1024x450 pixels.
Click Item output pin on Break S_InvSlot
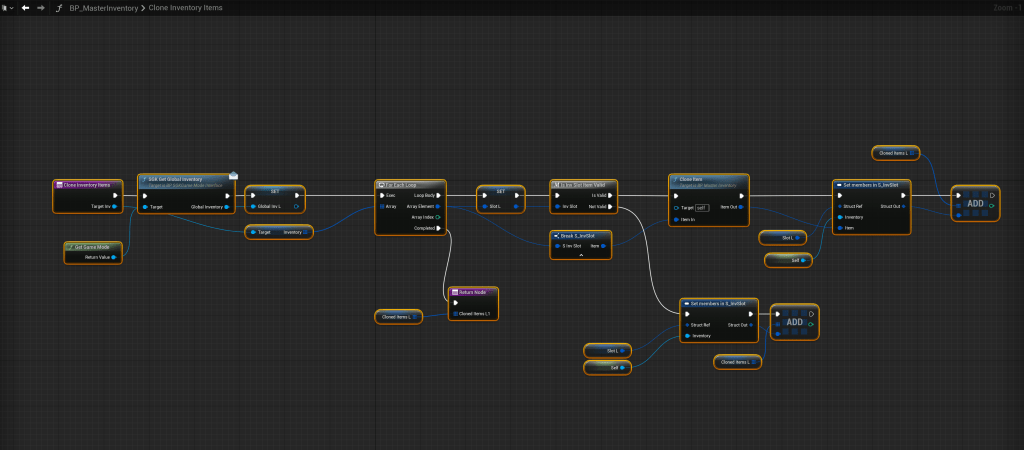[603, 246]
